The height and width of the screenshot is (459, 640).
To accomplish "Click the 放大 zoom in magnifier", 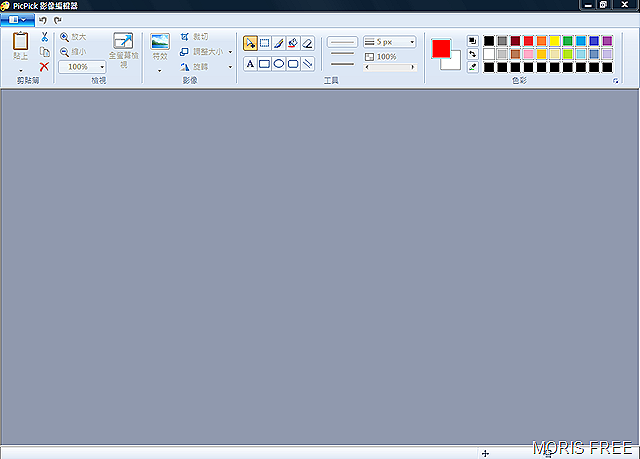I will [x=64, y=37].
